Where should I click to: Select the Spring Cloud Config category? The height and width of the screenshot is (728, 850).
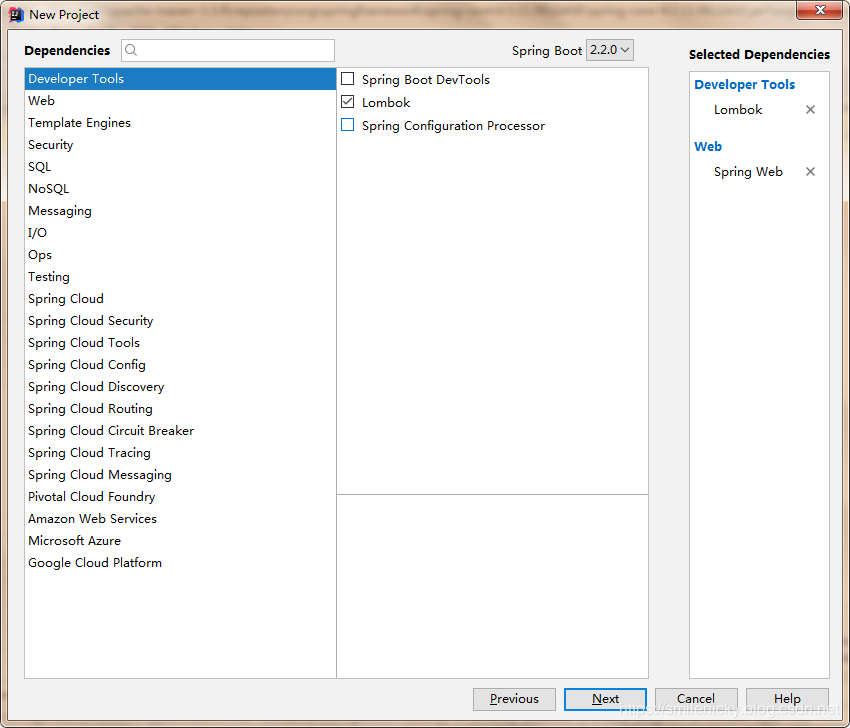(180, 365)
